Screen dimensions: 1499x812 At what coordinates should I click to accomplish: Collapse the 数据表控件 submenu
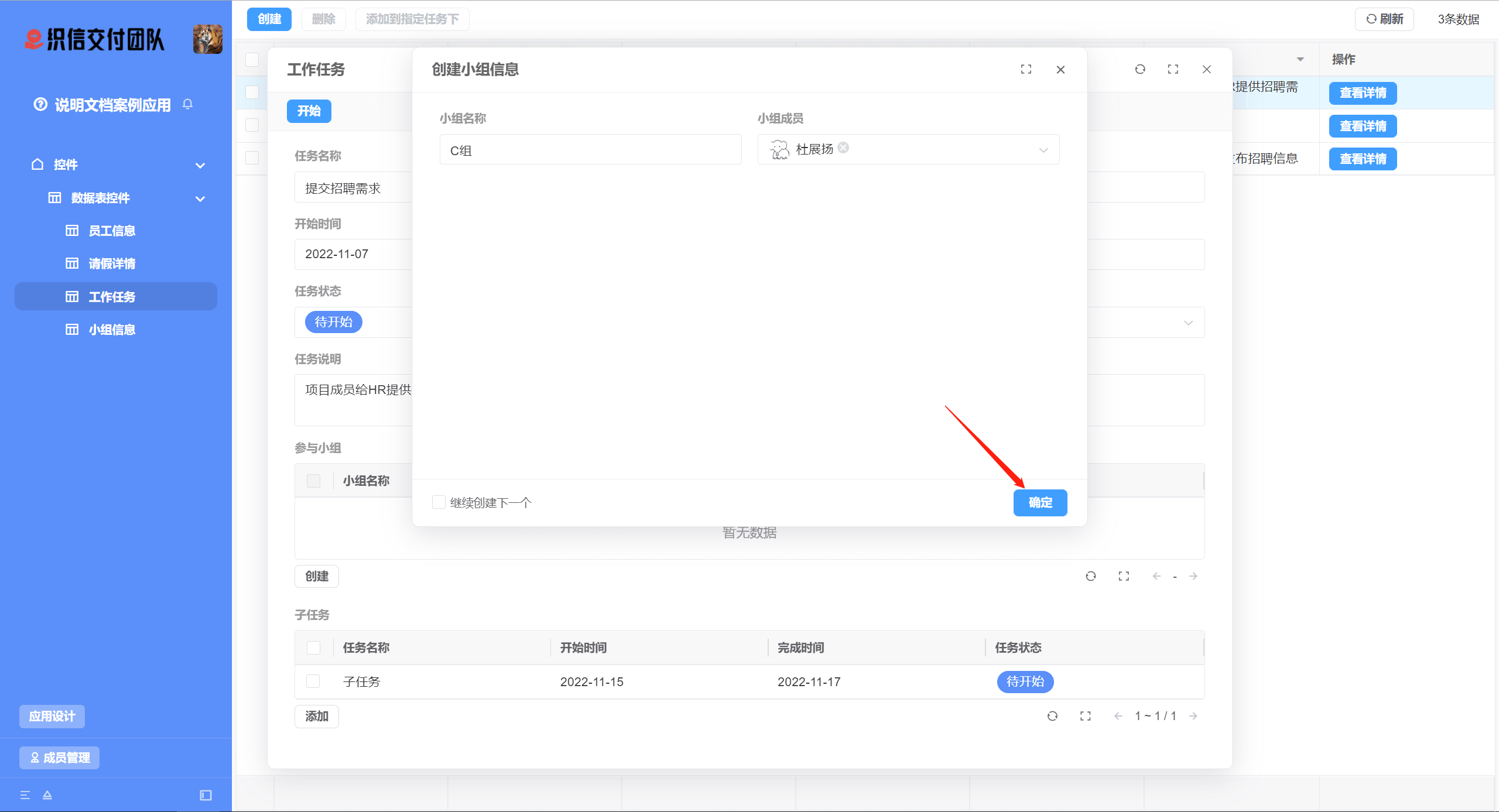pos(200,198)
